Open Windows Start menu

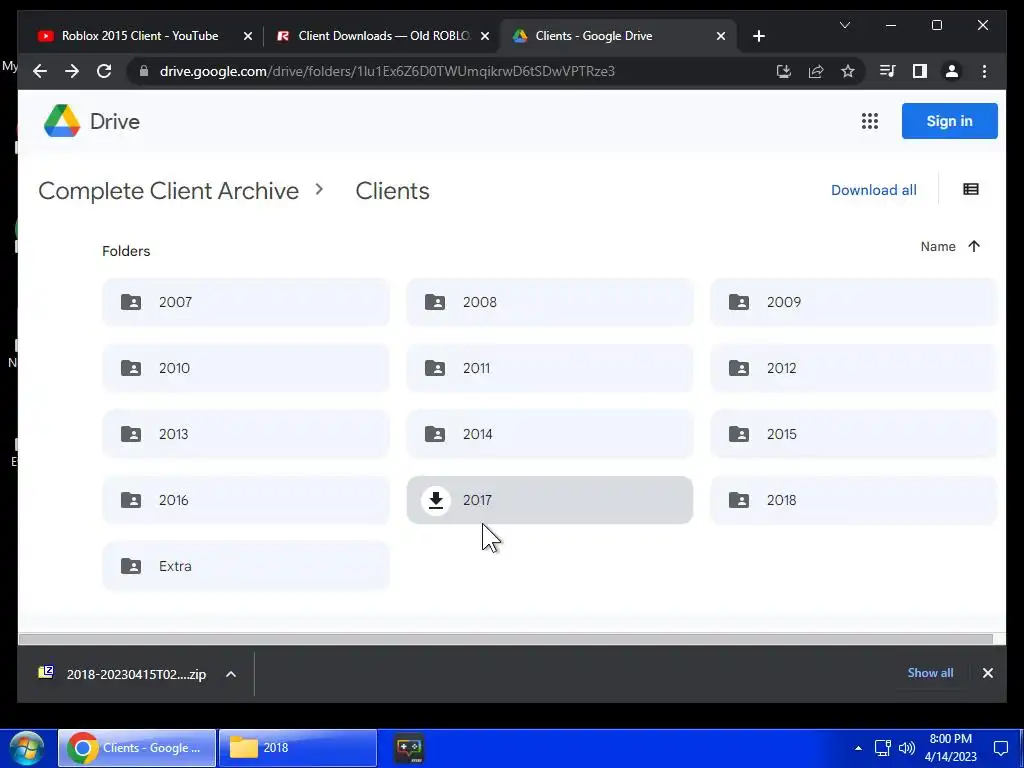pyautogui.click(x=26, y=748)
